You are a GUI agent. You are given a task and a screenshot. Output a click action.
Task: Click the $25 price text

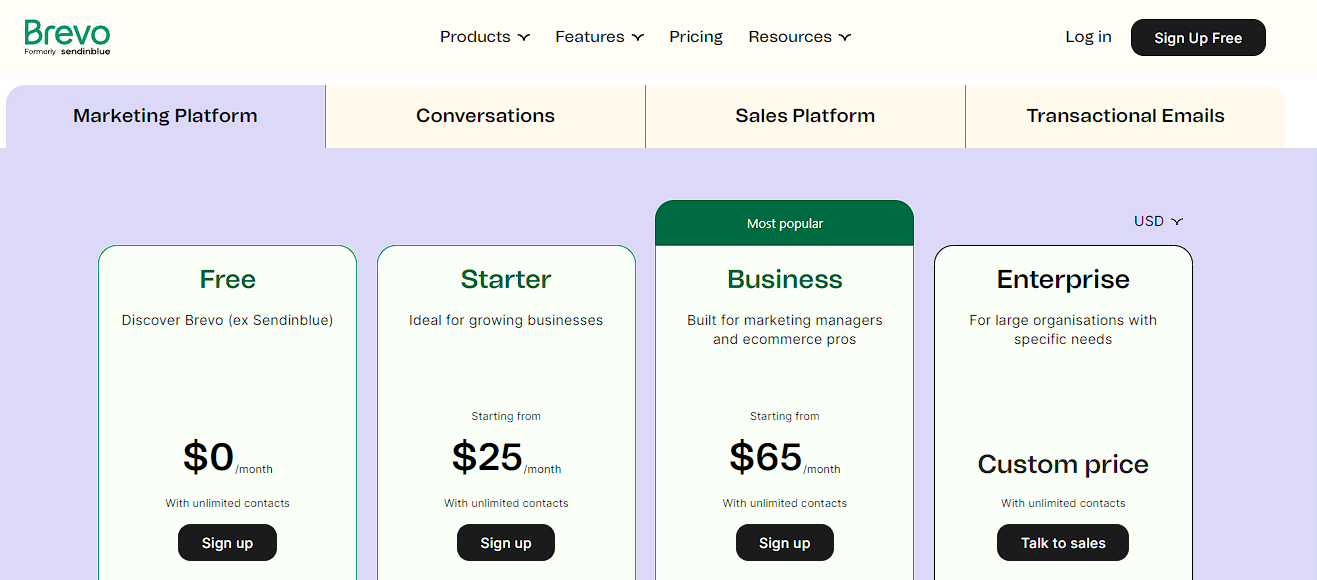487,457
